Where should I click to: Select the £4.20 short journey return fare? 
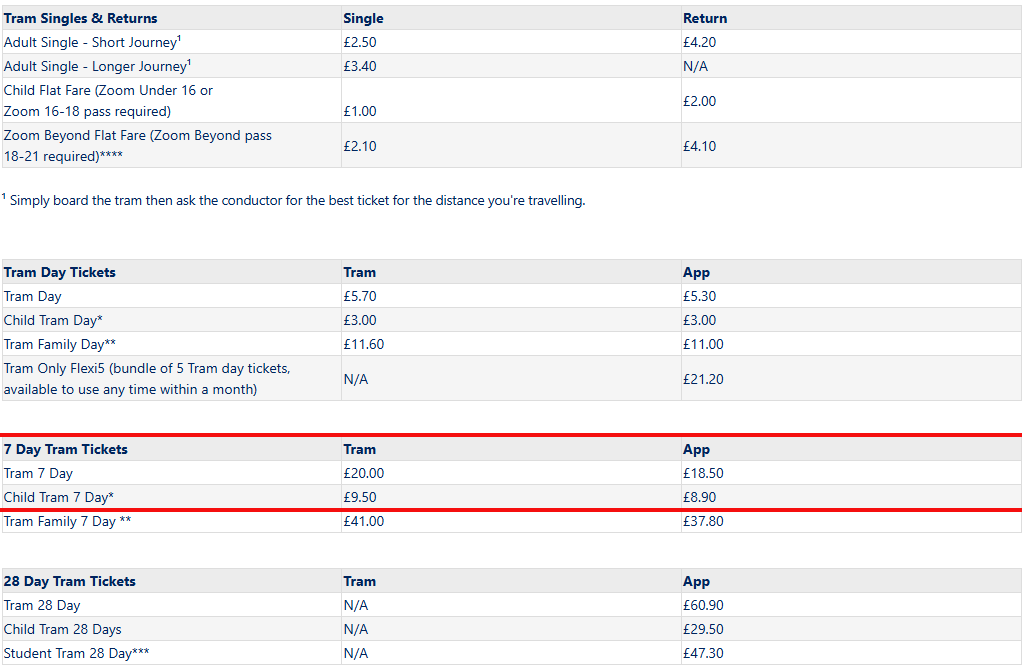(700, 42)
